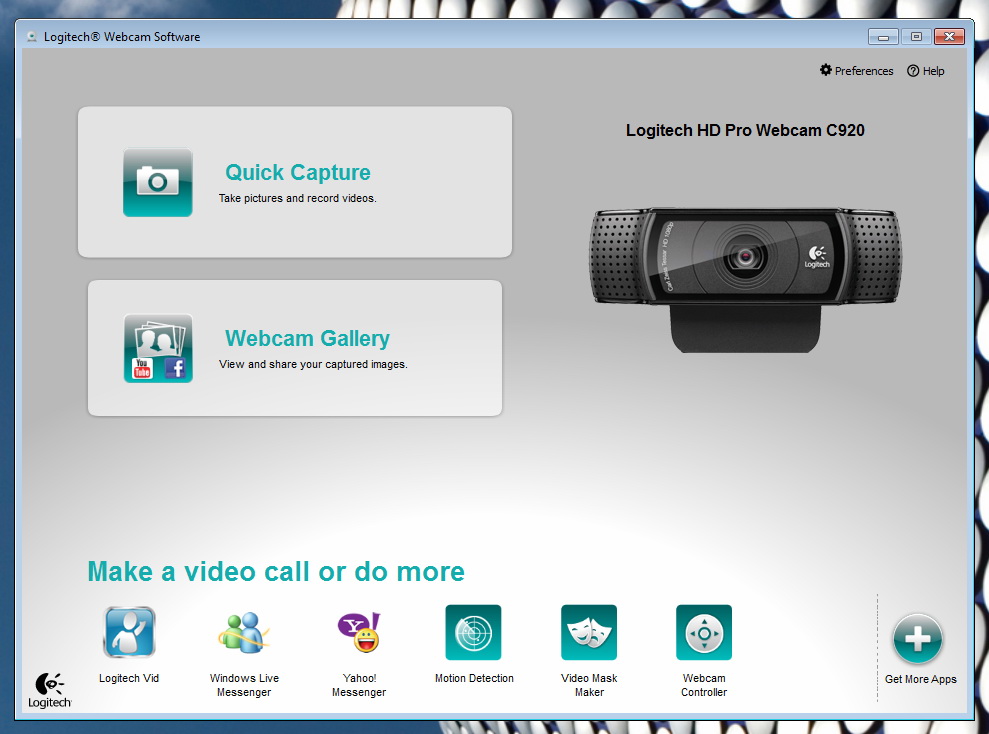989x734 pixels.
Task: Maximize the Logitech Webcam Software window
Action: point(916,37)
